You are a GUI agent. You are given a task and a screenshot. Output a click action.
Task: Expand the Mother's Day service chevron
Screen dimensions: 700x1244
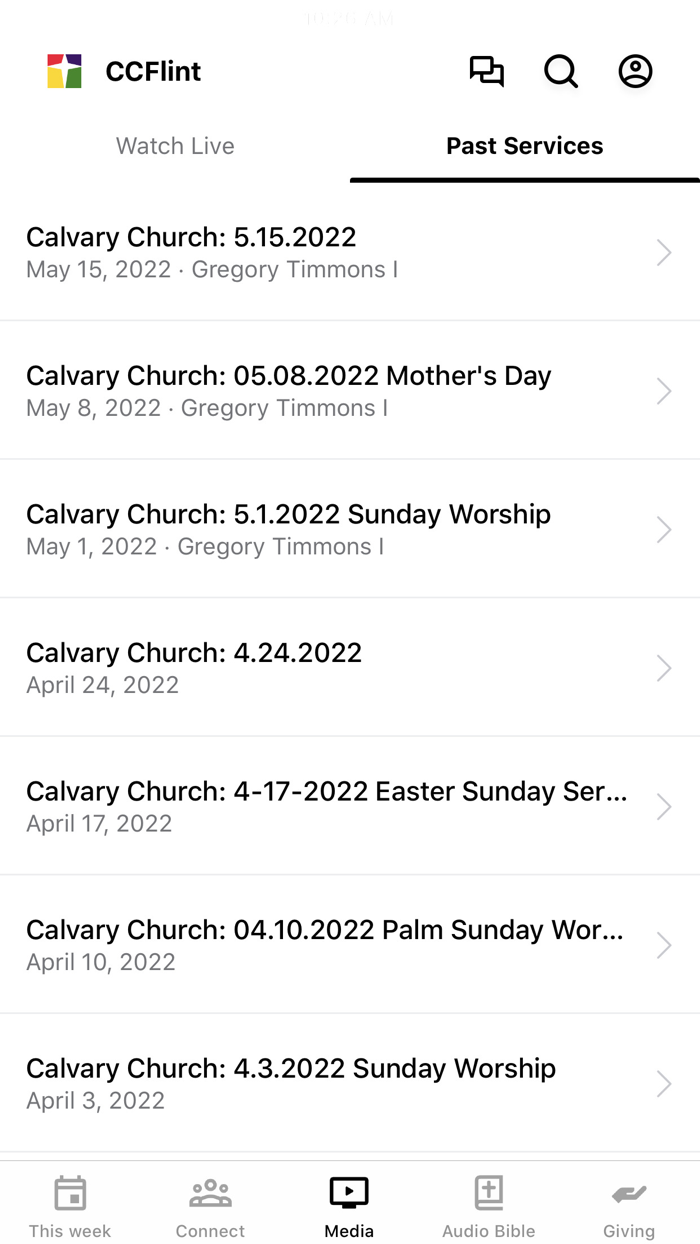(x=663, y=391)
